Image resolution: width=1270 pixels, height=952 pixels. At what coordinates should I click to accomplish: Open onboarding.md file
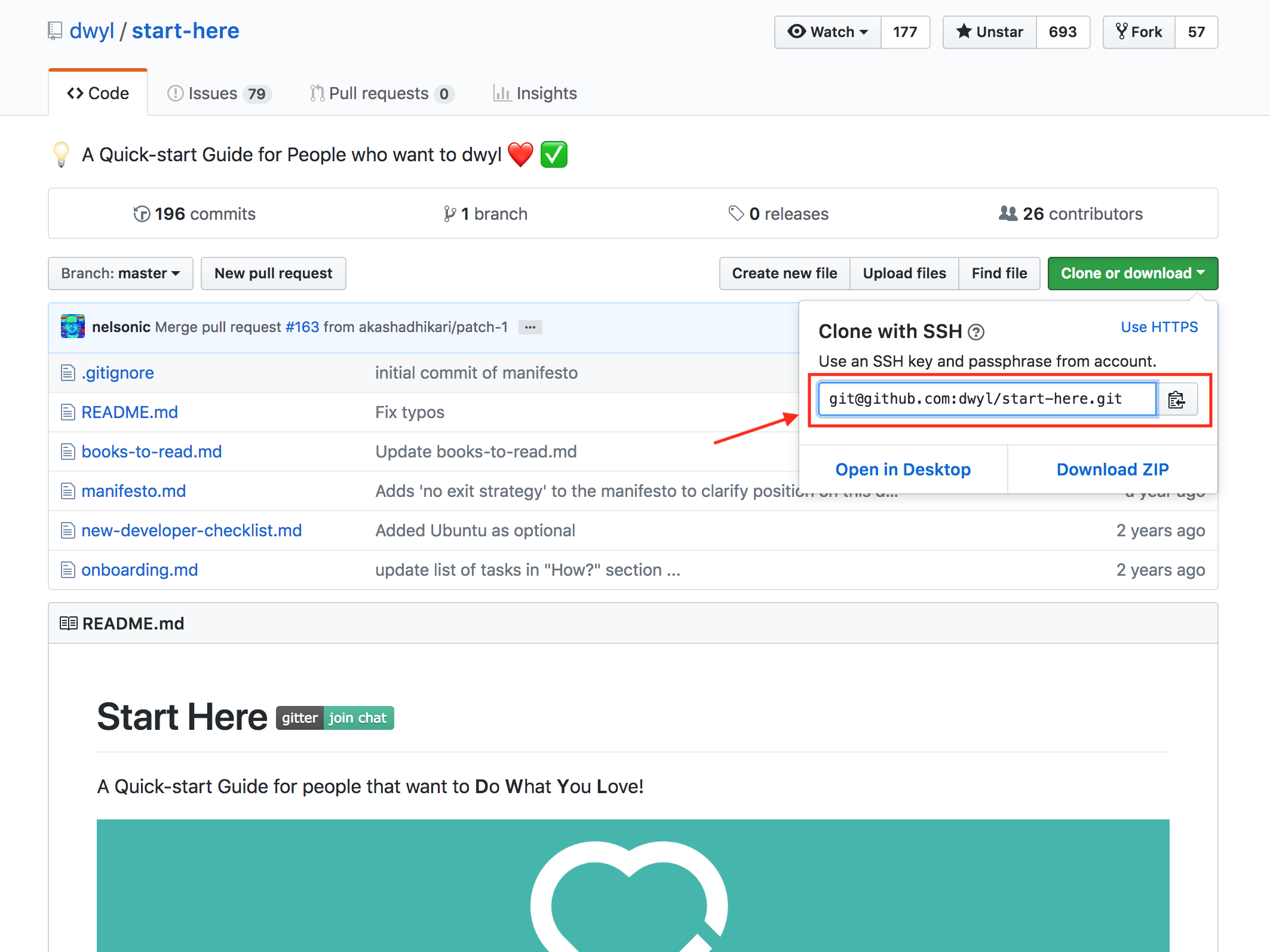[x=140, y=570]
